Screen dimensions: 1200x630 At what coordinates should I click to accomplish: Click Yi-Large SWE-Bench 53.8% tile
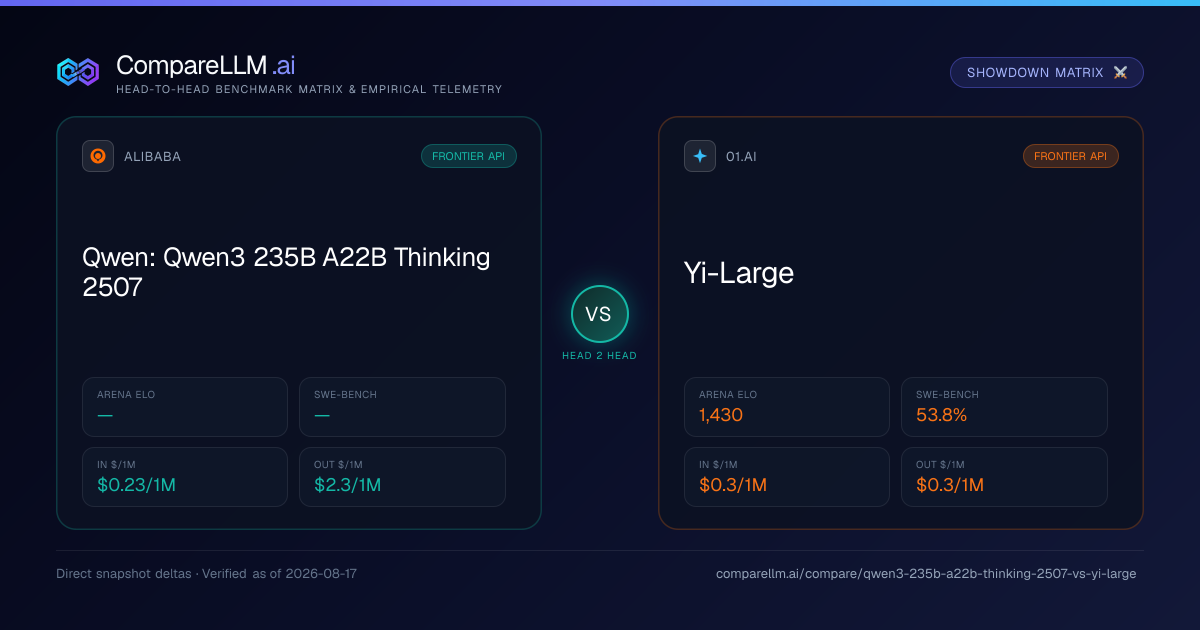pyautogui.click(x=1004, y=407)
